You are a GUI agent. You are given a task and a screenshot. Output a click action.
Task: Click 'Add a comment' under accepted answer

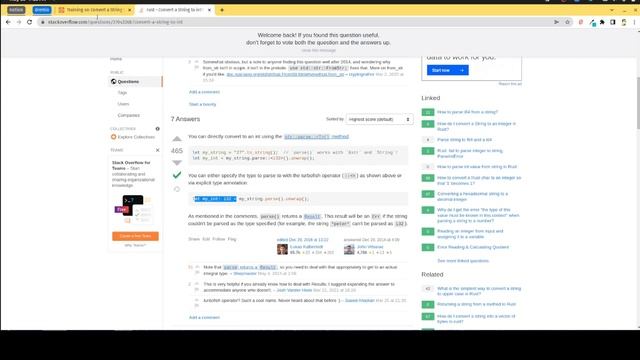pyautogui.click(x=204, y=317)
